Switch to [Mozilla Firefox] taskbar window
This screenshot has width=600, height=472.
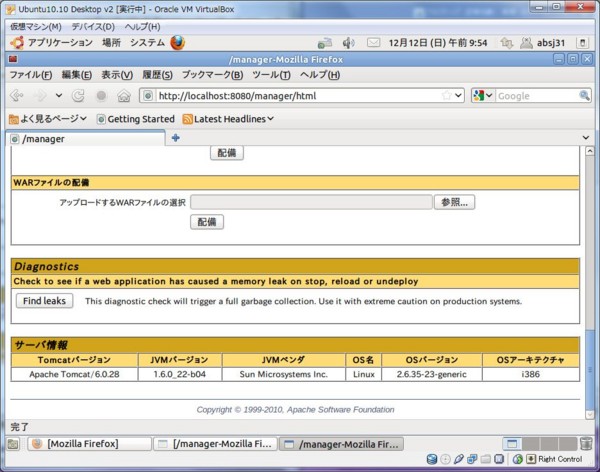click(x=90, y=444)
